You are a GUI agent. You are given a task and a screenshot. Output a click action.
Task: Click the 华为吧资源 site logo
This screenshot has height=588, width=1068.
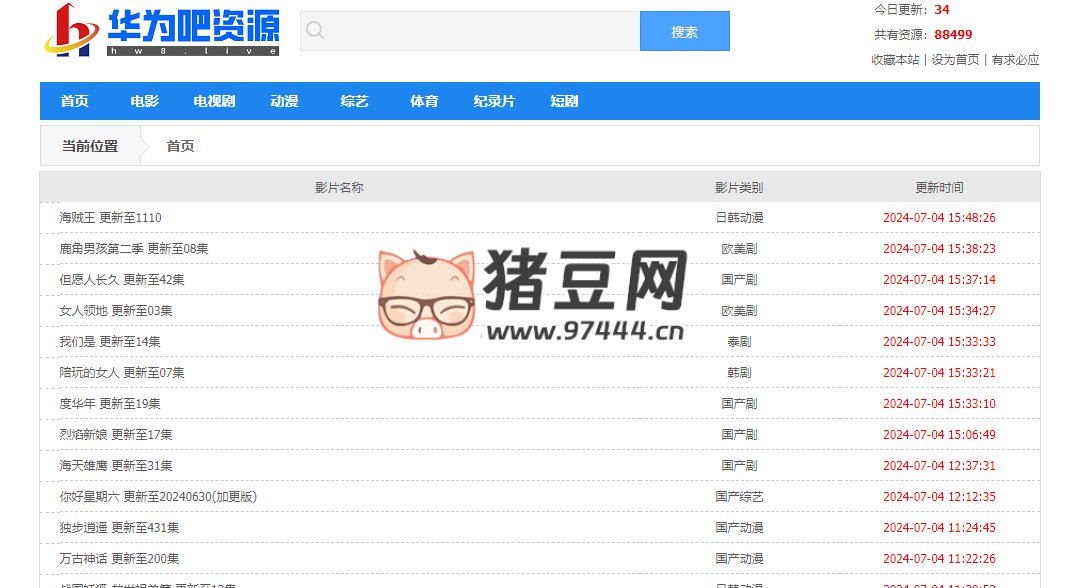click(x=165, y=31)
